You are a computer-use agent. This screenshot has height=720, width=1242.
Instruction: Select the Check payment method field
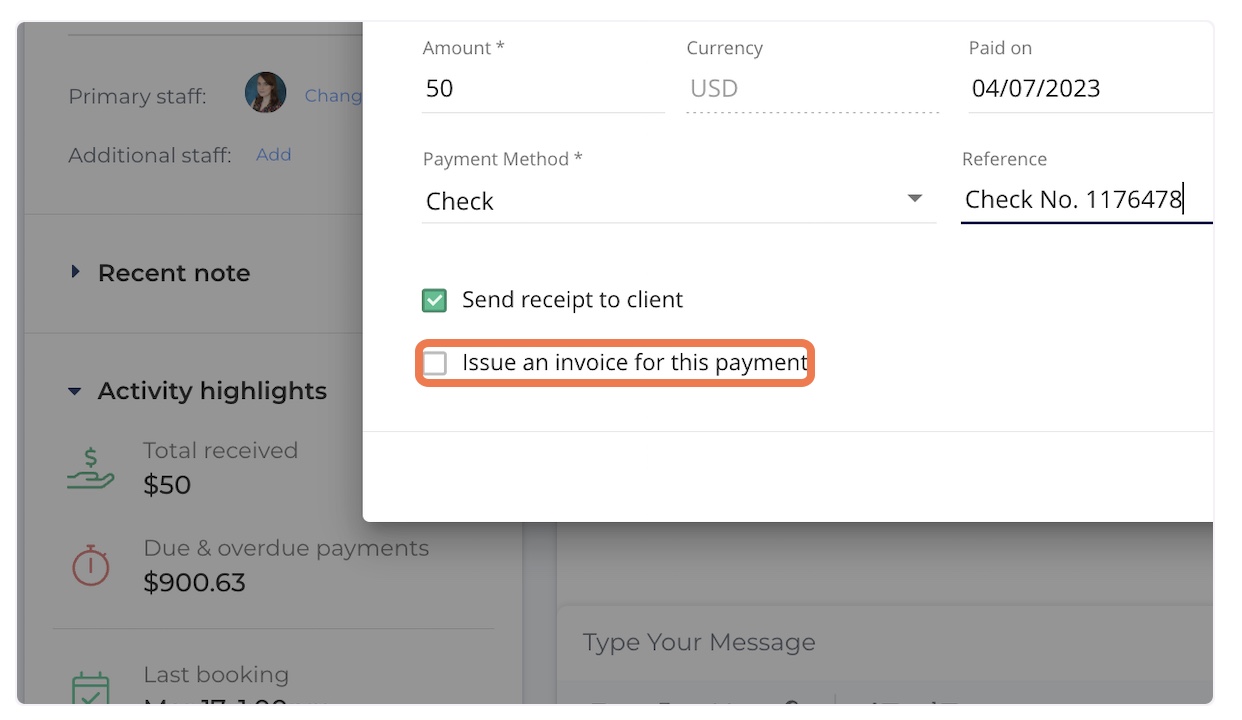[679, 201]
